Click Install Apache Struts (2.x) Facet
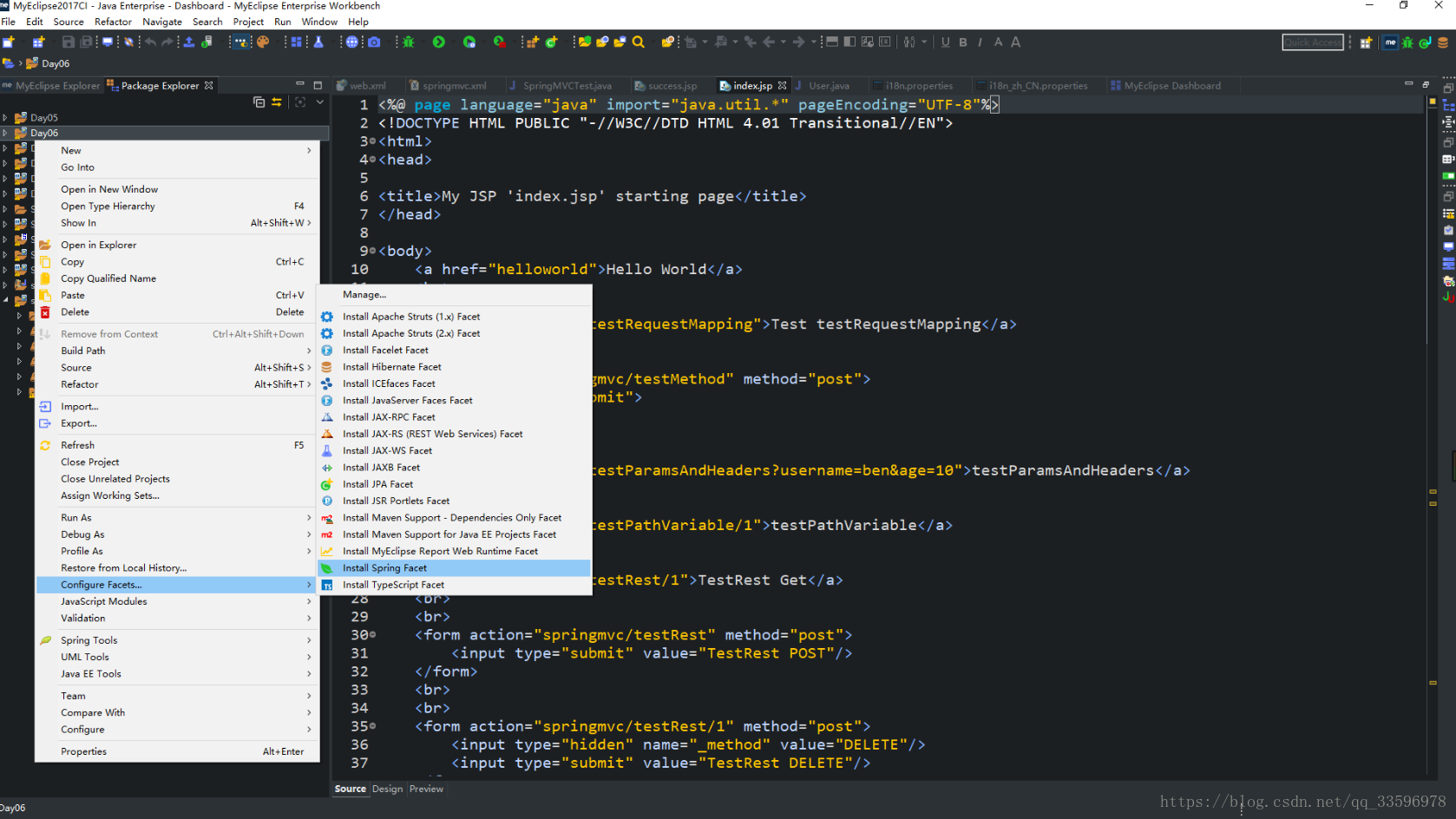 click(455, 333)
